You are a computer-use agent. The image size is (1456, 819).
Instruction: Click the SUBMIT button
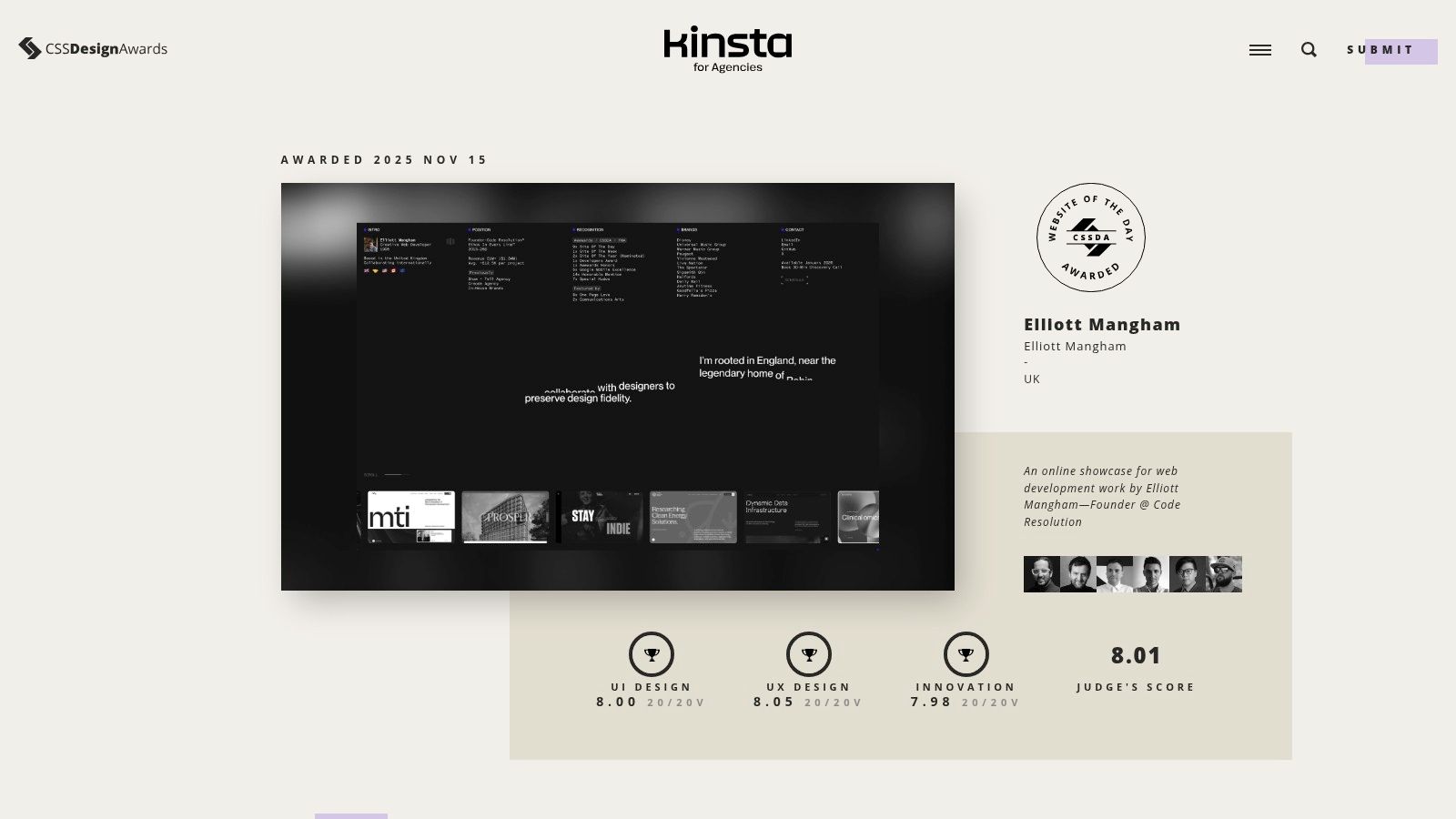[1379, 50]
